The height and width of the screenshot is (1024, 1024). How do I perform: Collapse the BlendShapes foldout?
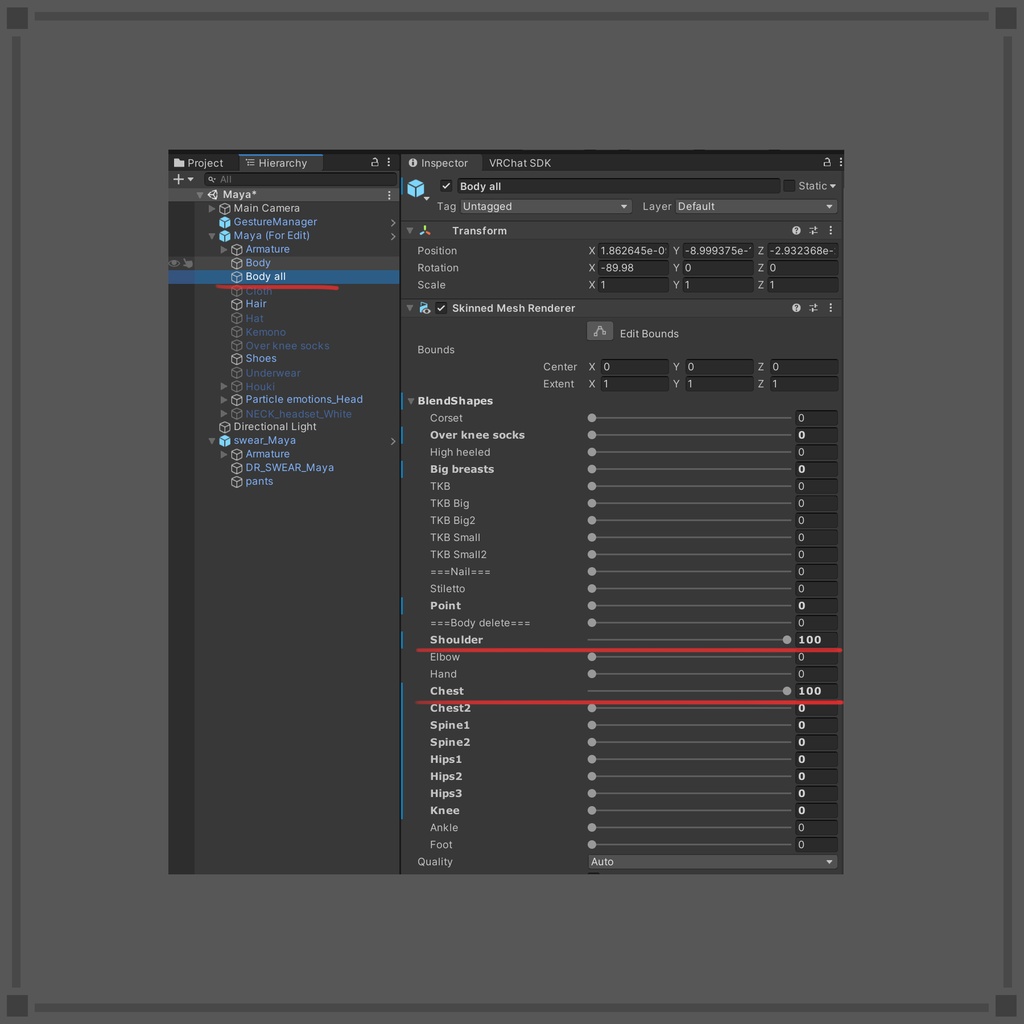coord(411,401)
